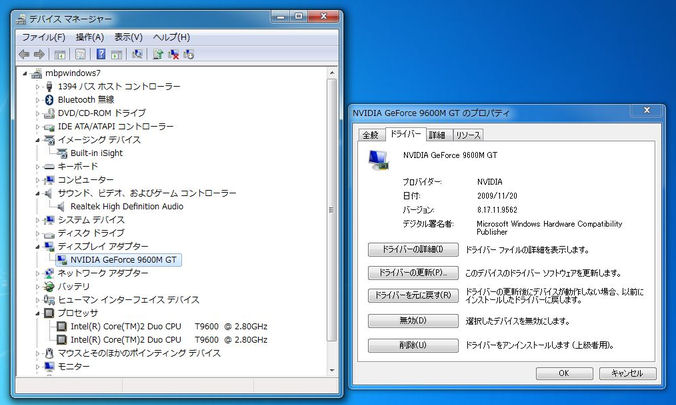Click the tree scrollbar down arrow

tap(332, 370)
